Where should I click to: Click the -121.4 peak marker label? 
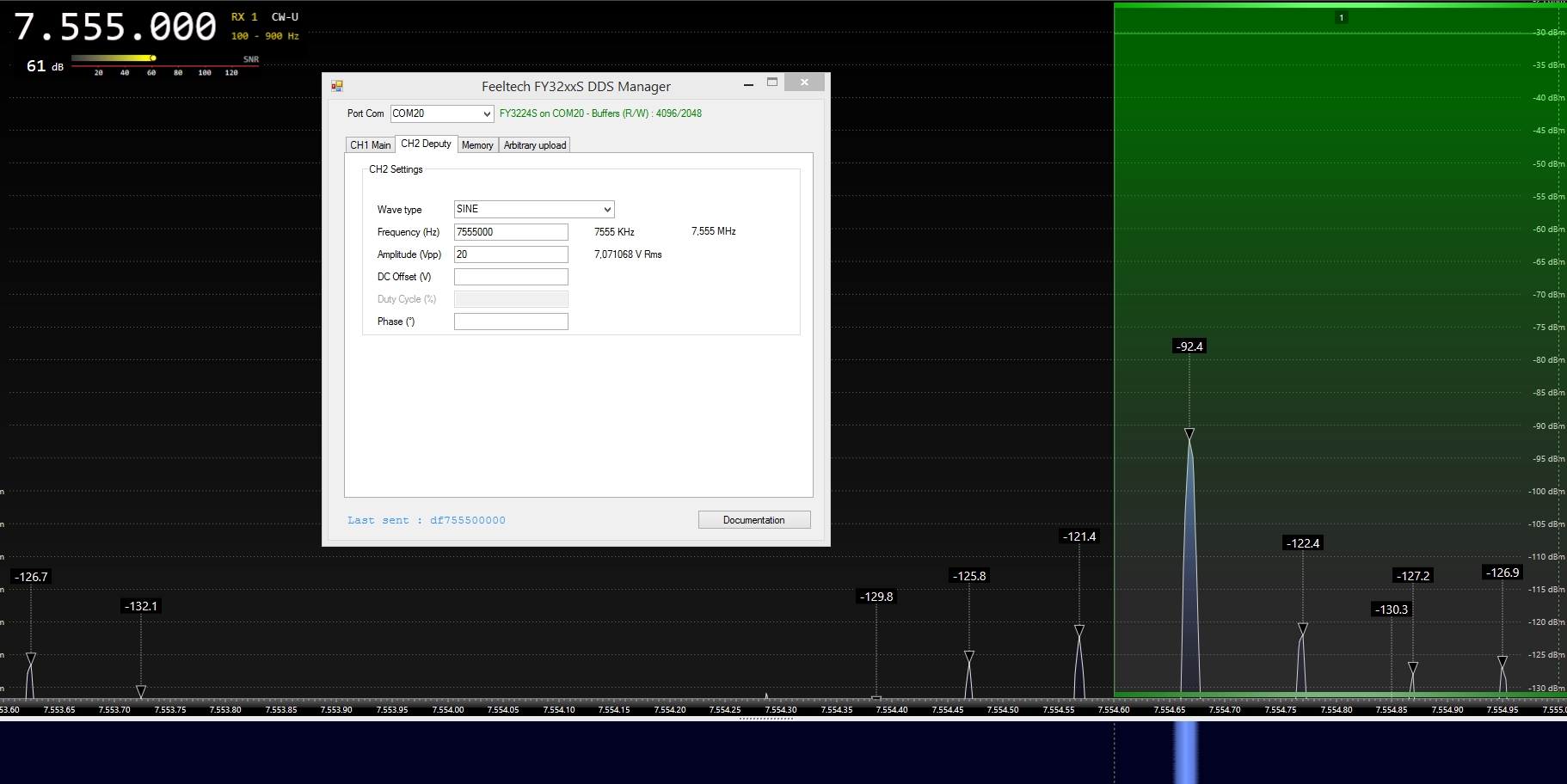point(1079,536)
